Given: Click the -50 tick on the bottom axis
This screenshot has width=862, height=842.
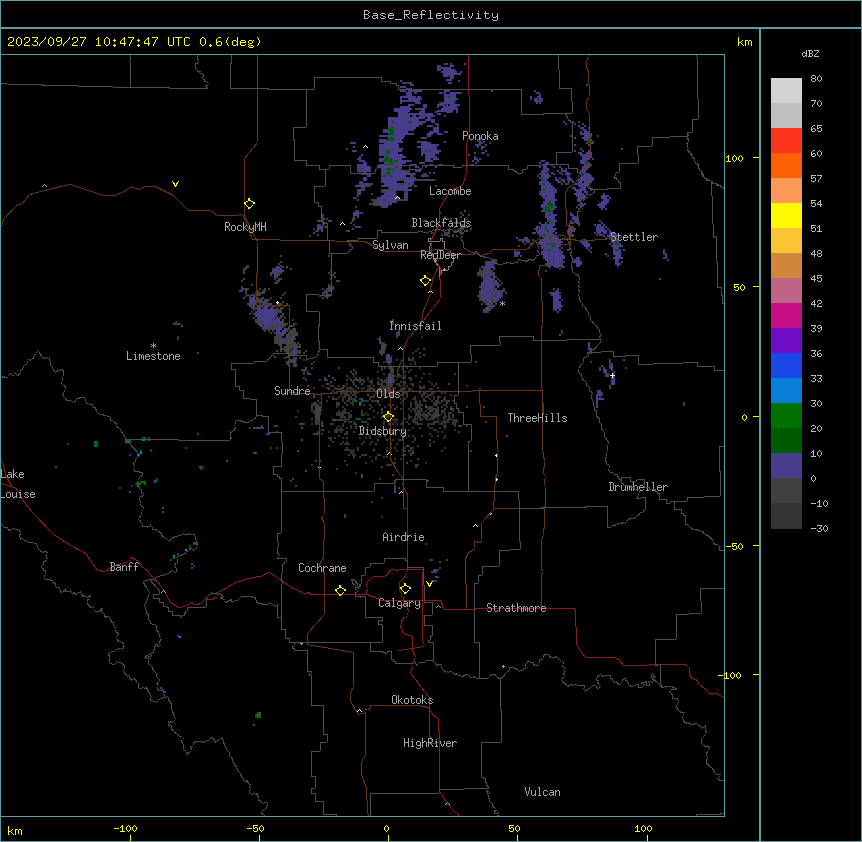Looking at the screenshot, I should (x=255, y=828).
